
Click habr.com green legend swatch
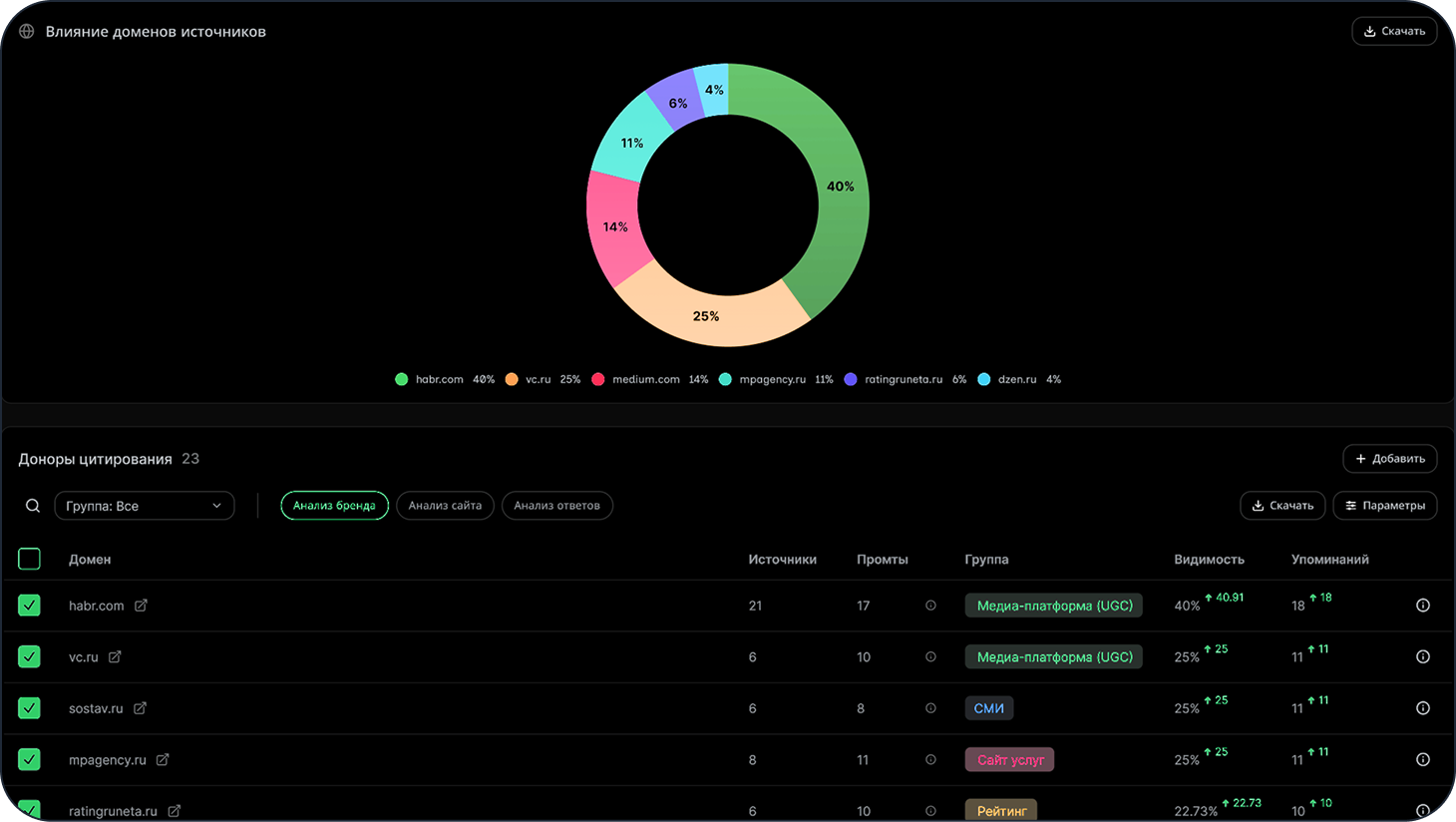click(402, 379)
